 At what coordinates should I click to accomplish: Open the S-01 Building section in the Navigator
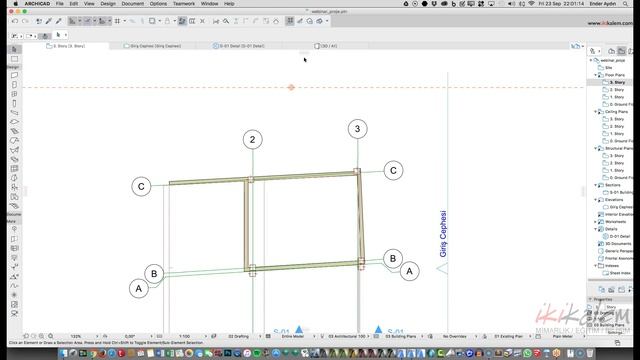coord(617,192)
